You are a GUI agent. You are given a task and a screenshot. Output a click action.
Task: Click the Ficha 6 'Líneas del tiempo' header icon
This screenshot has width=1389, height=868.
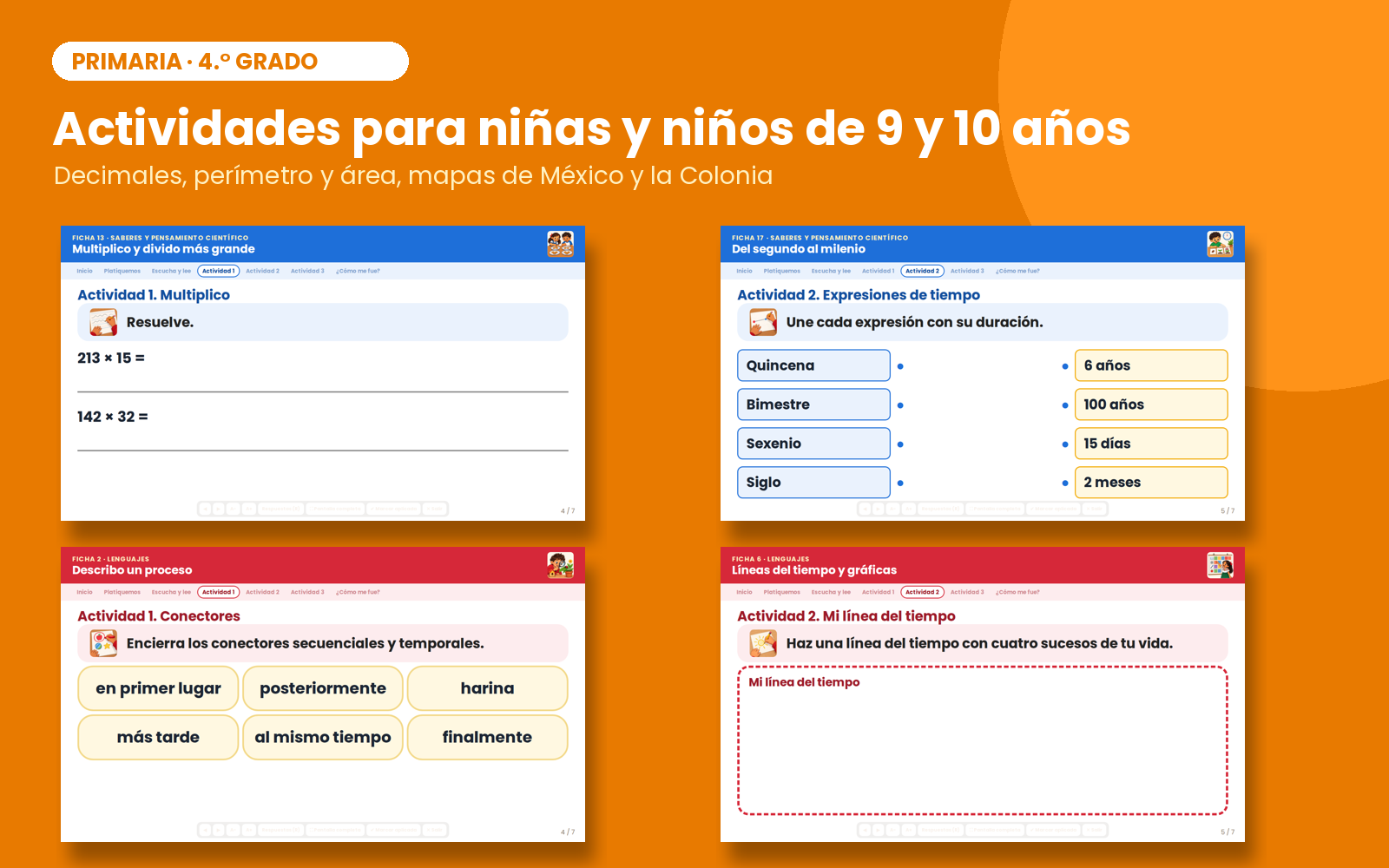[x=1220, y=565]
